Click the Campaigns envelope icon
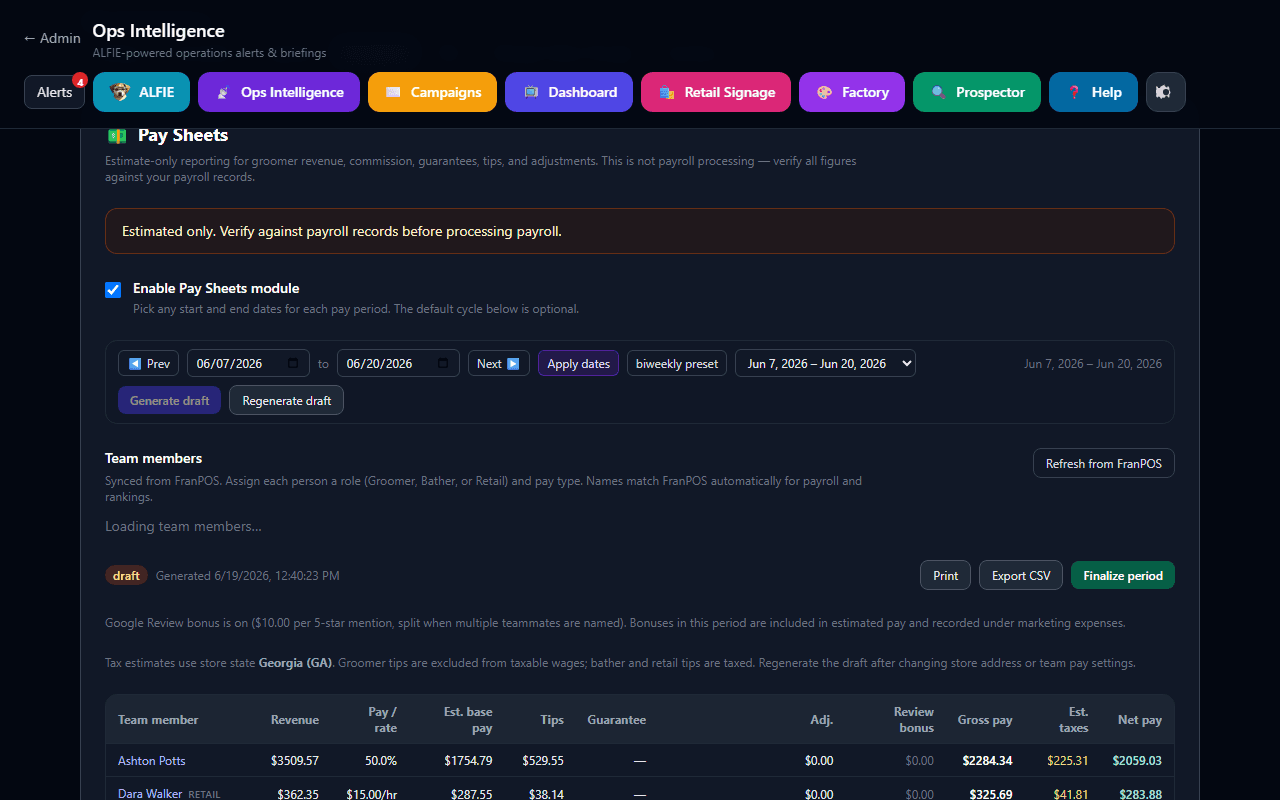 (x=393, y=92)
